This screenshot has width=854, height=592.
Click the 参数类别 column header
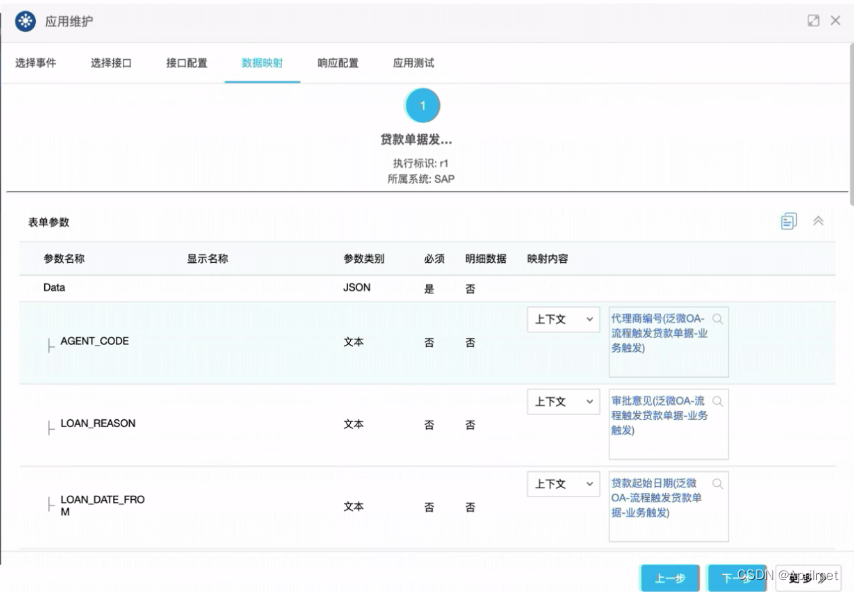(364, 259)
